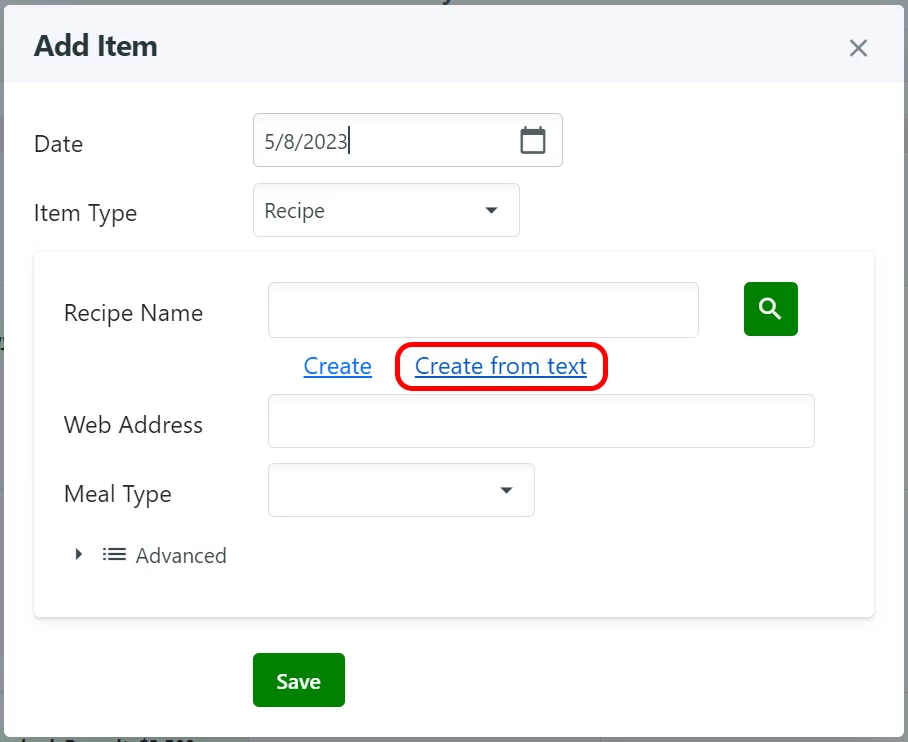Open the Item Type dropdown arrow
Viewport: 908px width, 742px height.
491,211
